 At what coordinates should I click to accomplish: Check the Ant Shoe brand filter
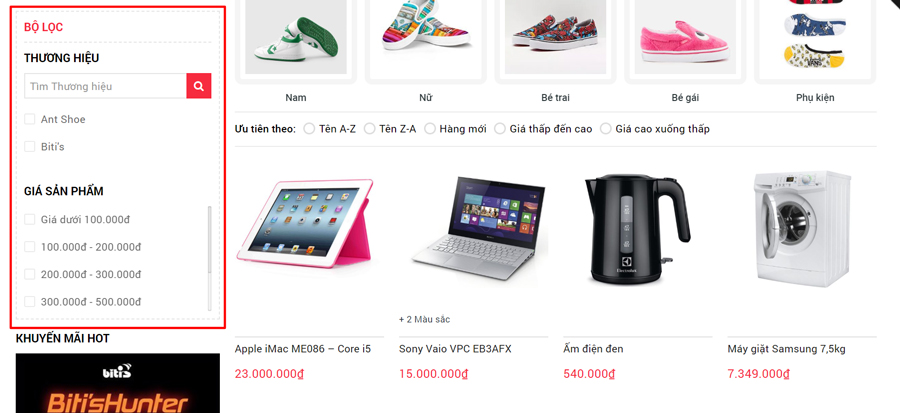tap(30, 119)
